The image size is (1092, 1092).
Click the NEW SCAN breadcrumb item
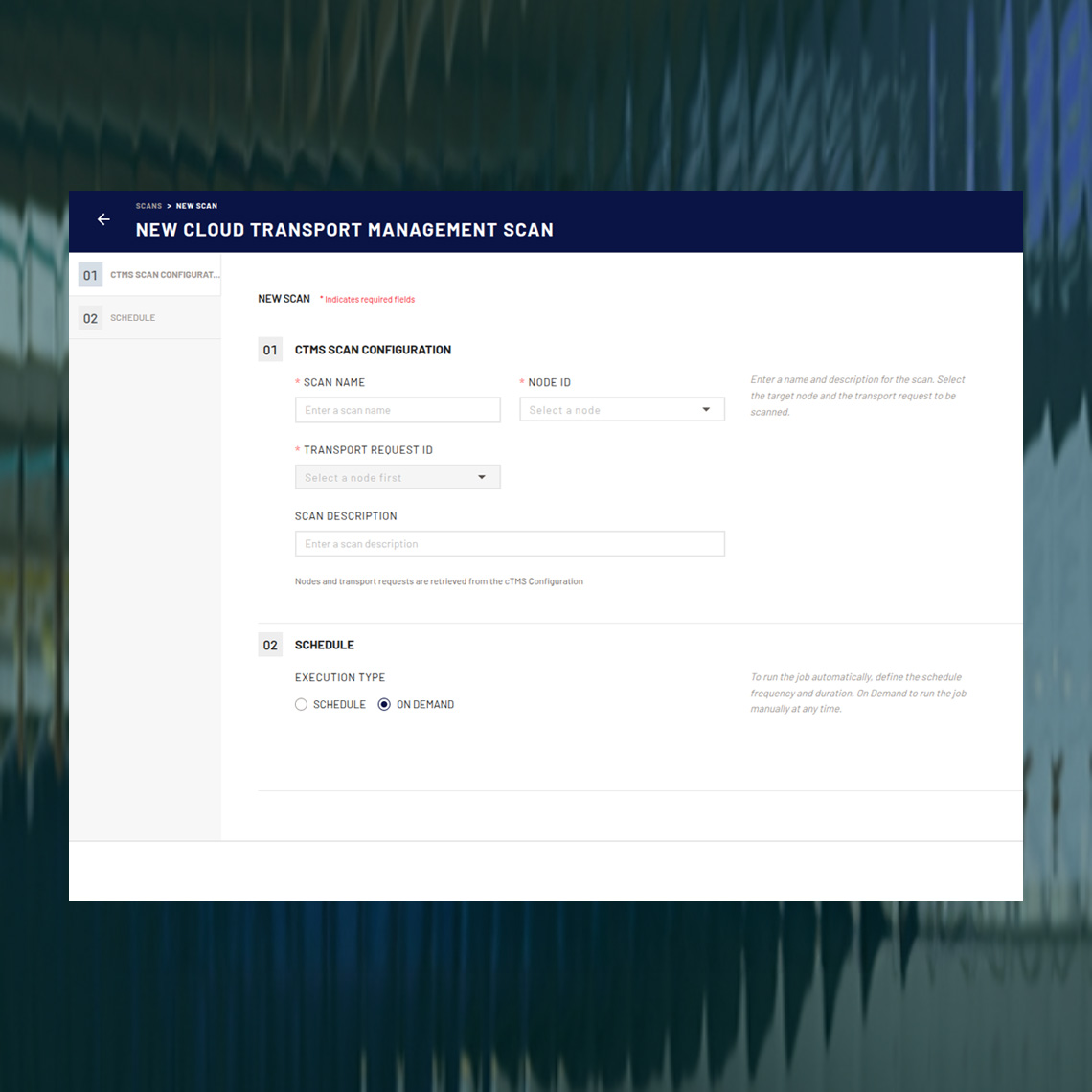click(x=196, y=206)
